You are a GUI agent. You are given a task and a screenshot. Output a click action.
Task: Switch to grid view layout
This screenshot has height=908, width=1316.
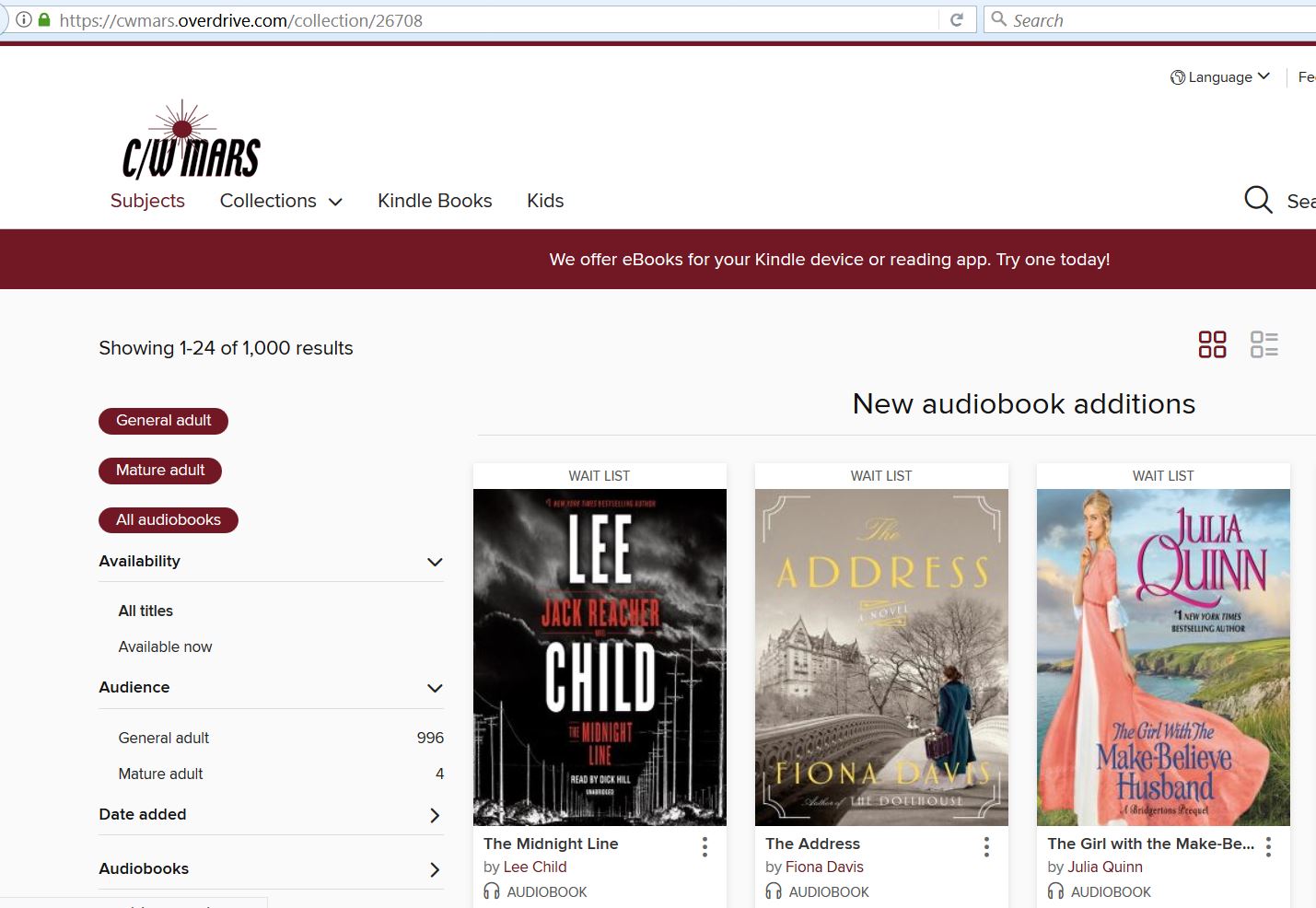coord(1212,344)
